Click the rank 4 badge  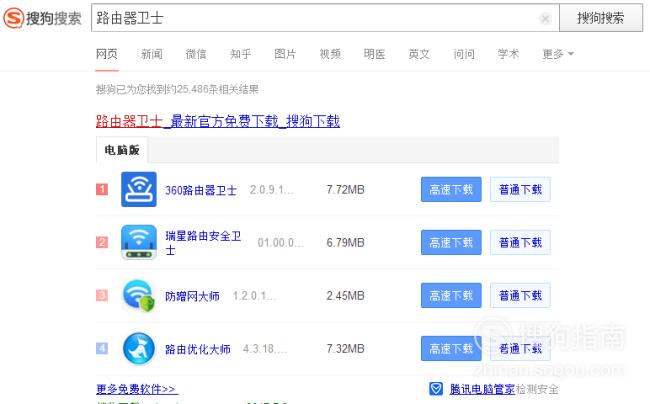[x=102, y=348]
